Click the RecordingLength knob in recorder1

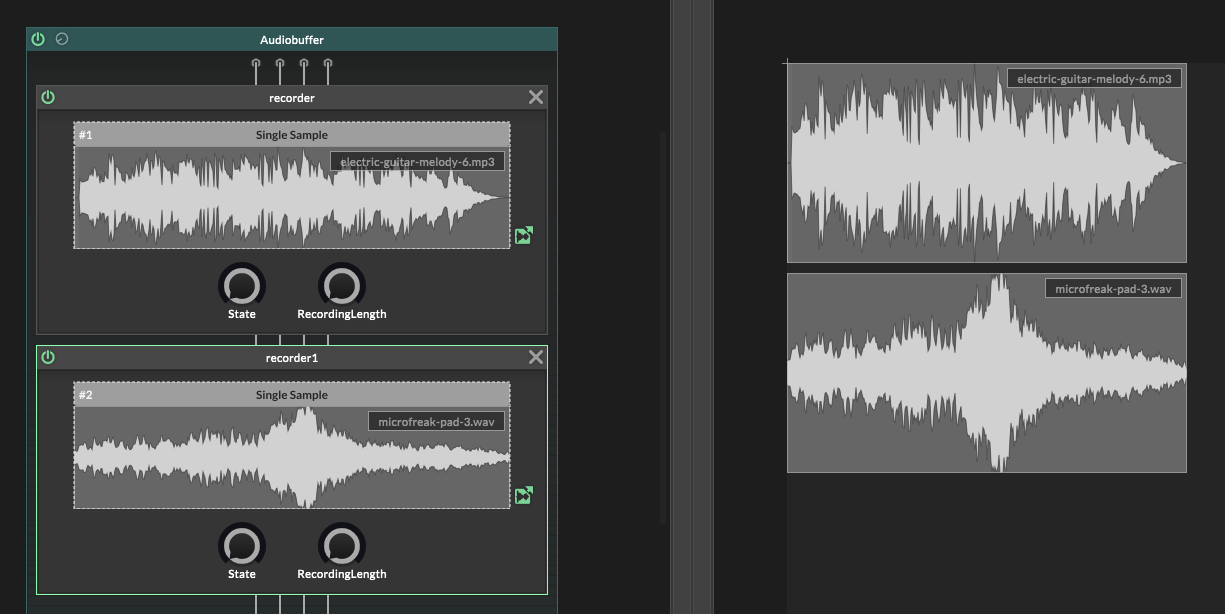pyautogui.click(x=341, y=546)
